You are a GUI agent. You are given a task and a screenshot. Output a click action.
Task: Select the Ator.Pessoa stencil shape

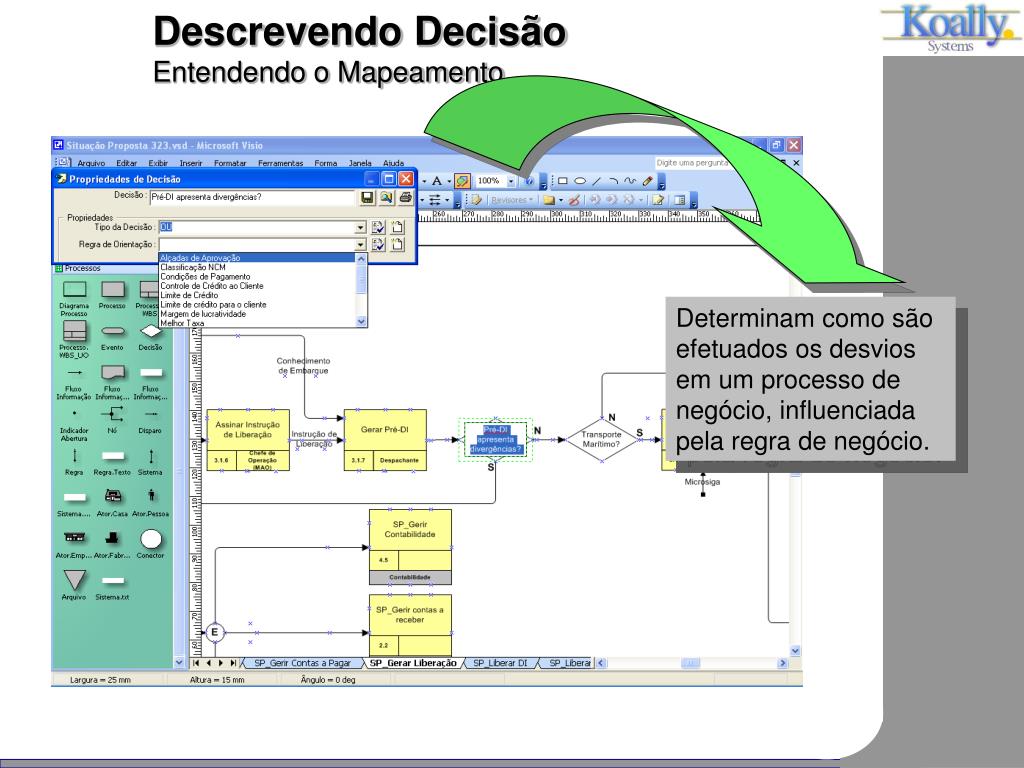click(x=150, y=496)
